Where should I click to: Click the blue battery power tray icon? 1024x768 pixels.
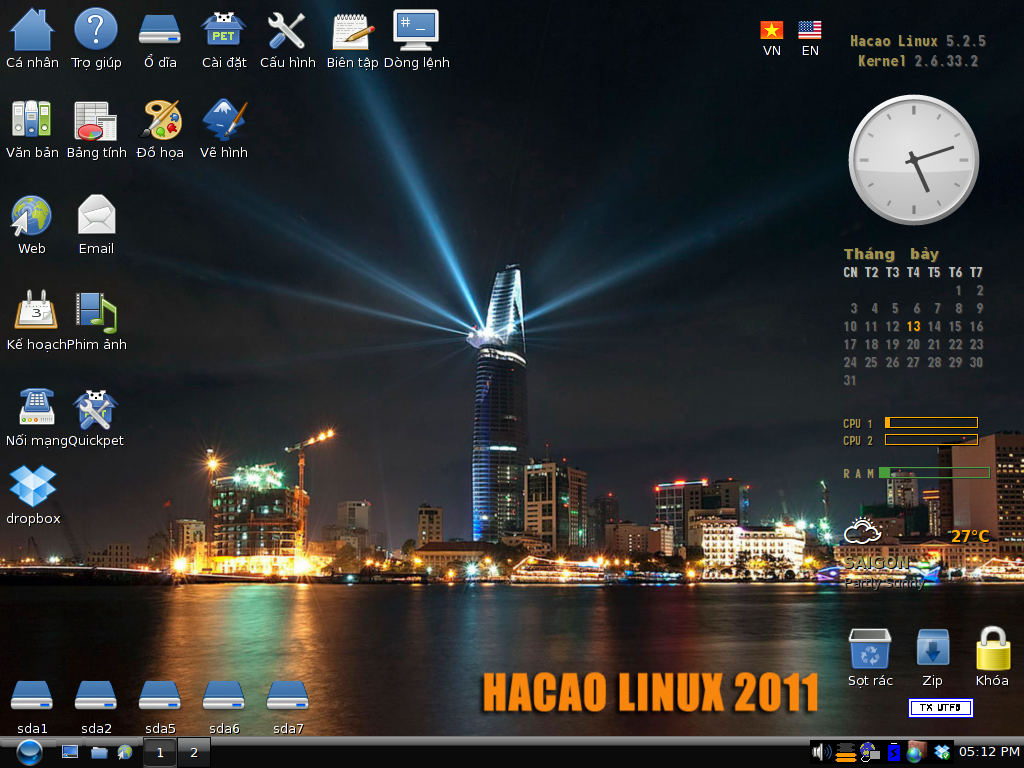pos(893,752)
